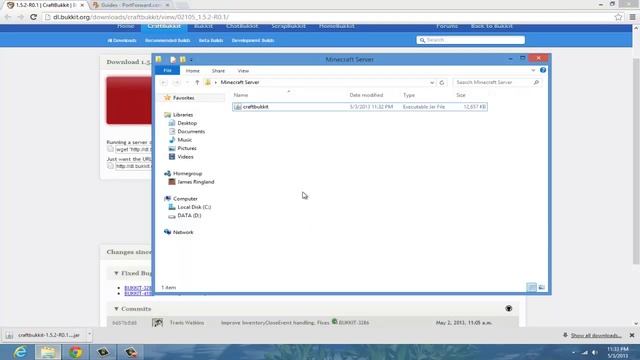Open Internet Explorer from the taskbar

(20, 352)
